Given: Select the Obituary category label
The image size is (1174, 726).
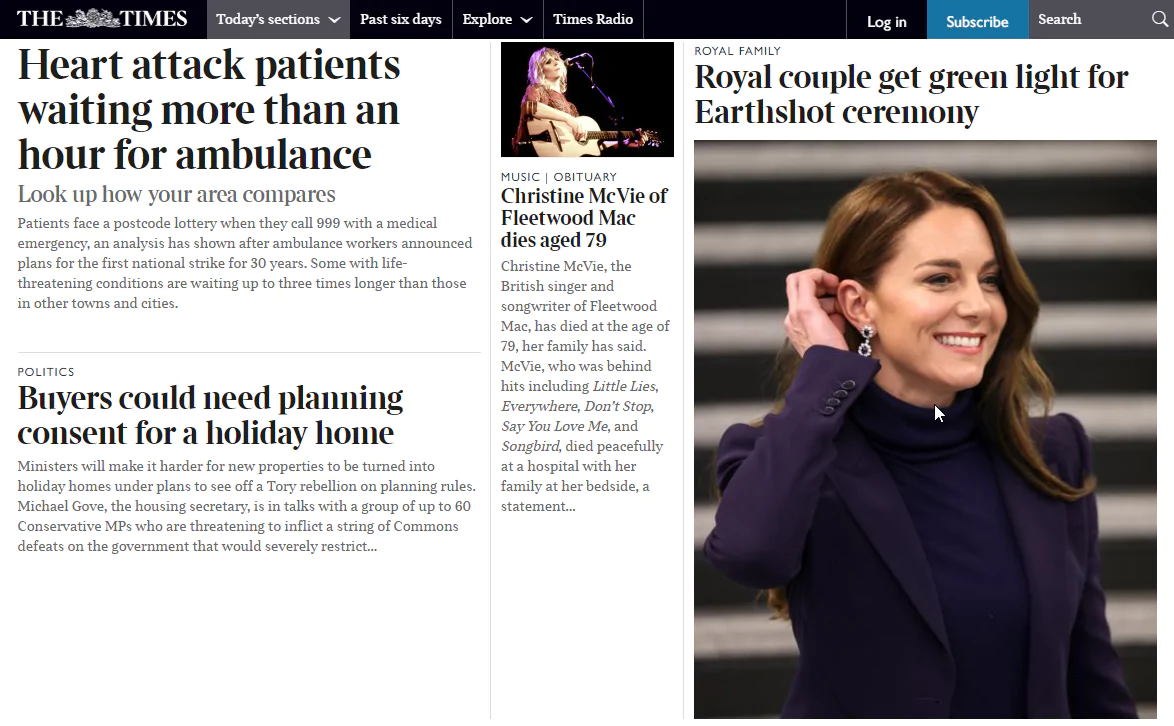Looking at the screenshot, I should (x=585, y=177).
